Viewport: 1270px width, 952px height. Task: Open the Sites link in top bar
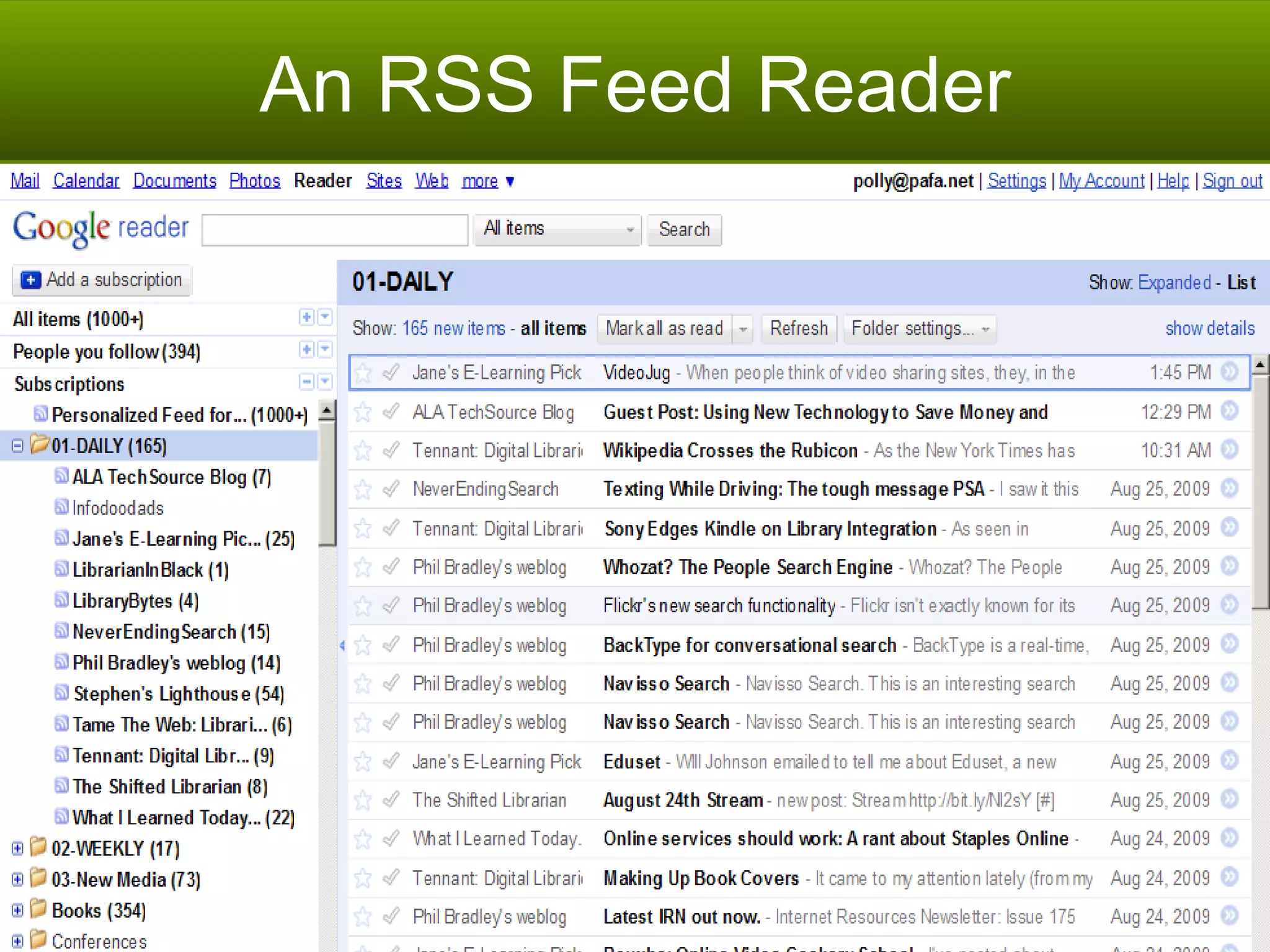384,181
